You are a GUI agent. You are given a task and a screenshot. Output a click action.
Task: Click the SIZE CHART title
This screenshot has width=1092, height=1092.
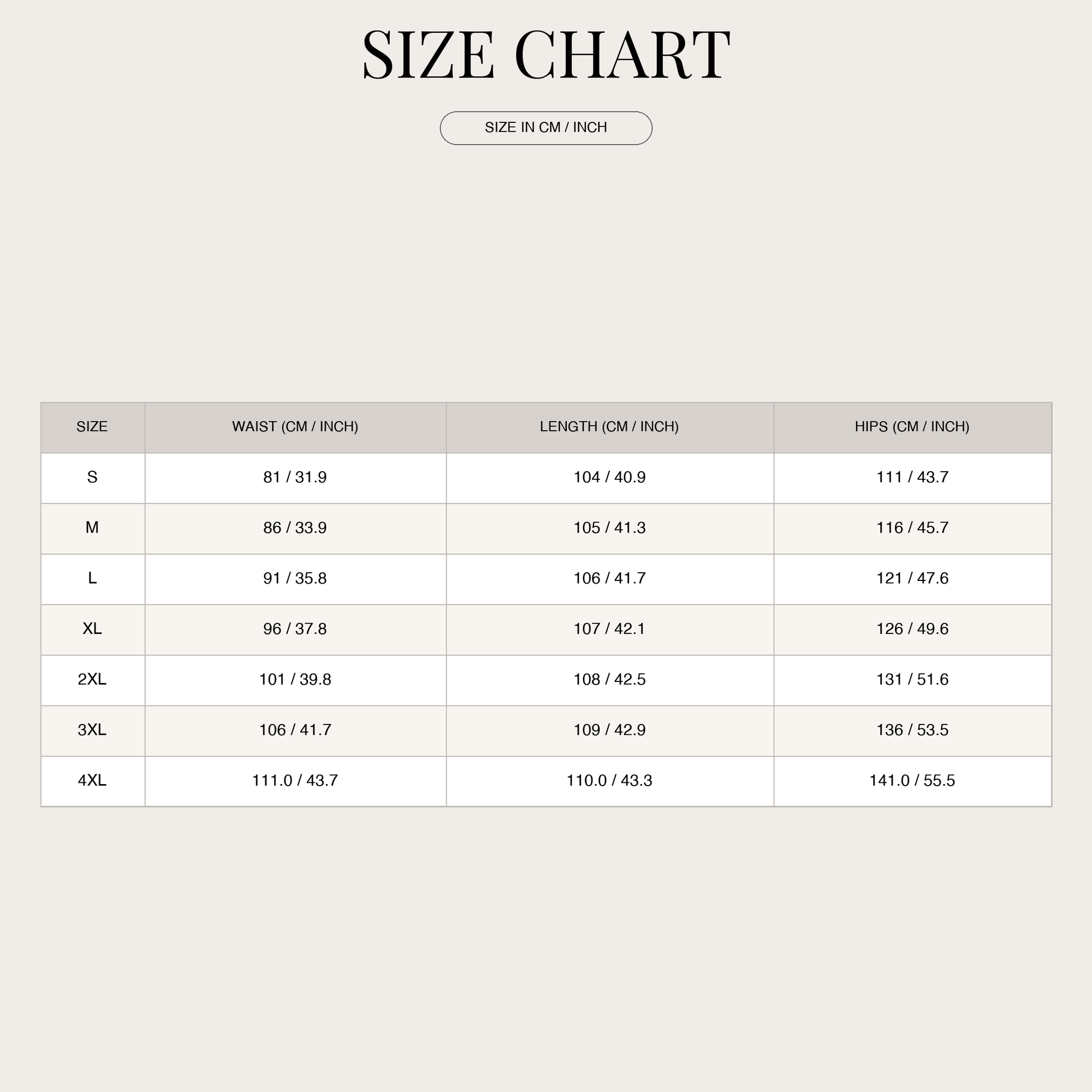[x=546, y=55]
